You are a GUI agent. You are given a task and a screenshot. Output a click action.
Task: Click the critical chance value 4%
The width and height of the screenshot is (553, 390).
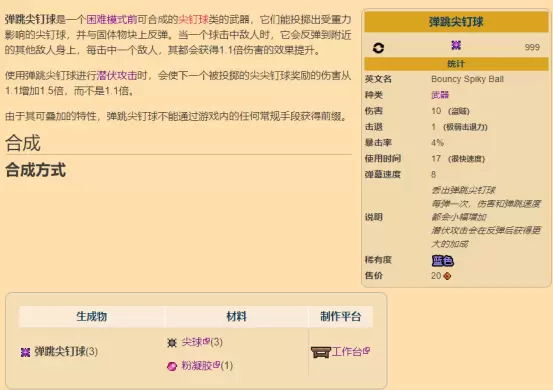point(437,143)
